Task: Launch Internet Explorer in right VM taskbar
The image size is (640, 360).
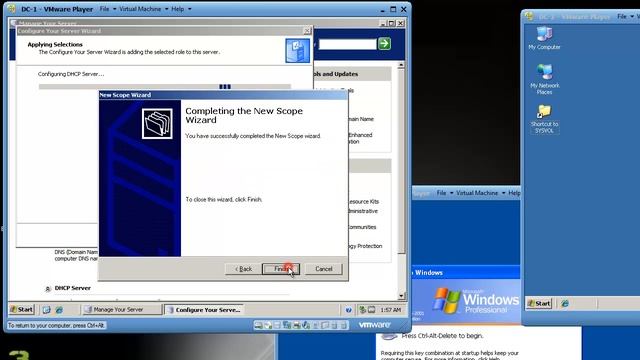Action: pyautogui.click(x=565, y=303)
